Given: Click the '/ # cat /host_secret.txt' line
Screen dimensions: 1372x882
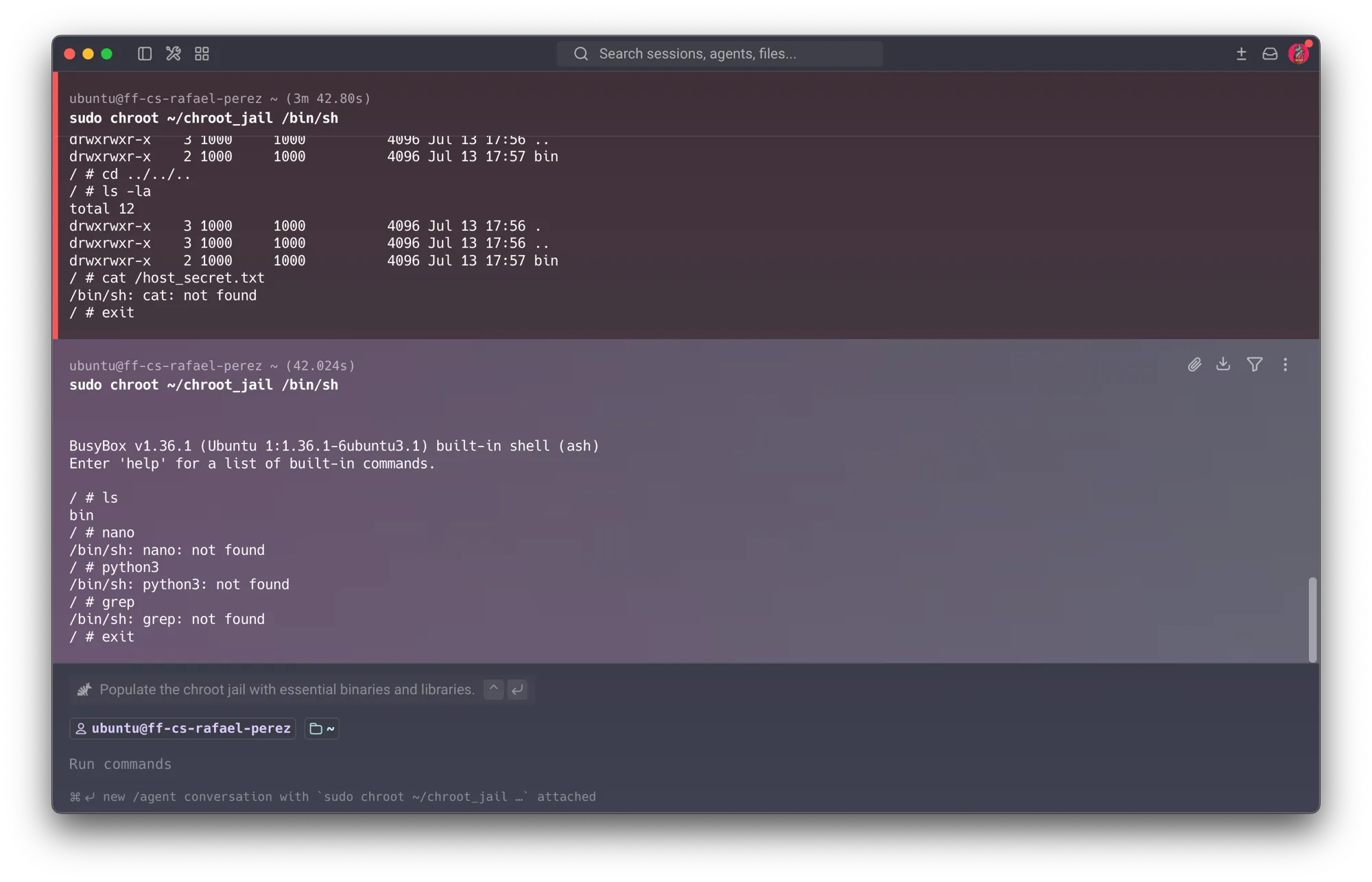Looking at the screenshot, I should 167,278.
